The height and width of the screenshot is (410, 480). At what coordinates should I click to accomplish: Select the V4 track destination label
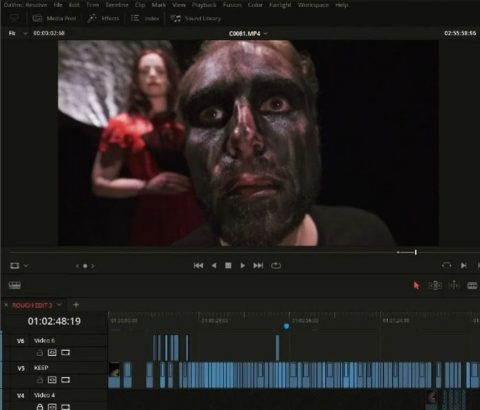click(x=21, y=396)
